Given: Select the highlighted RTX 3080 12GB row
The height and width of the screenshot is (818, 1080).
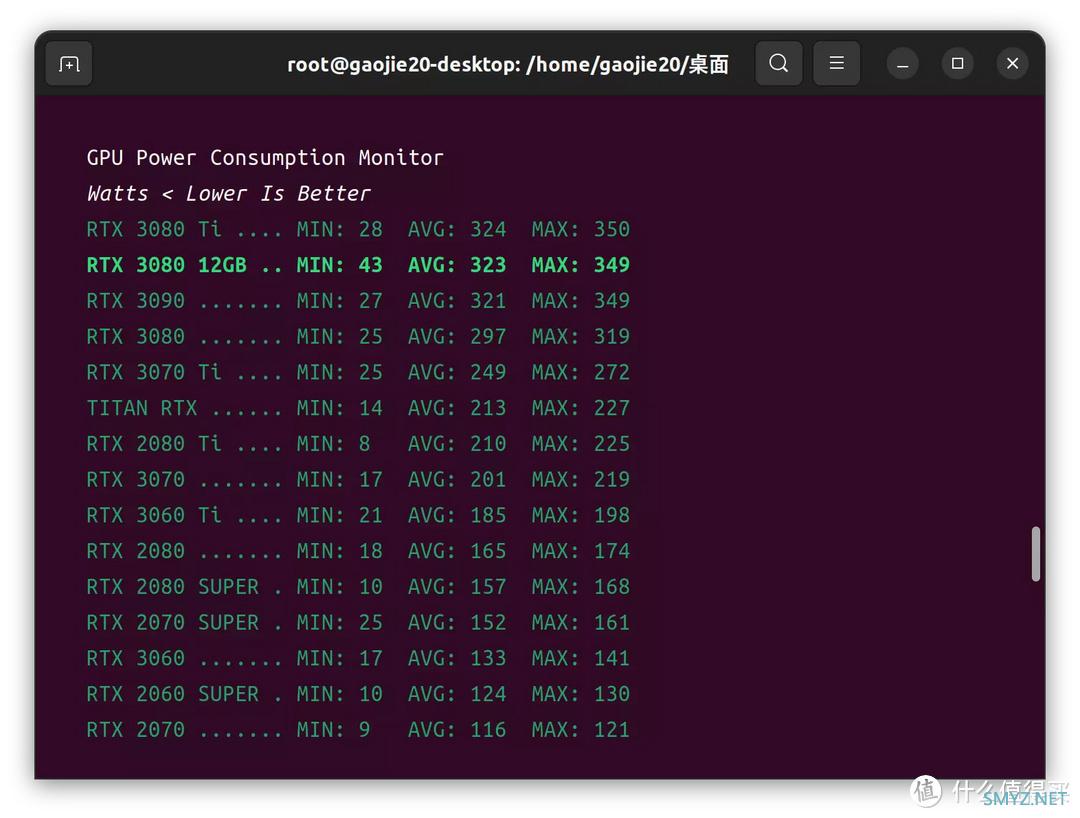Looking at the screenshot, I should (x=358, y=265).
